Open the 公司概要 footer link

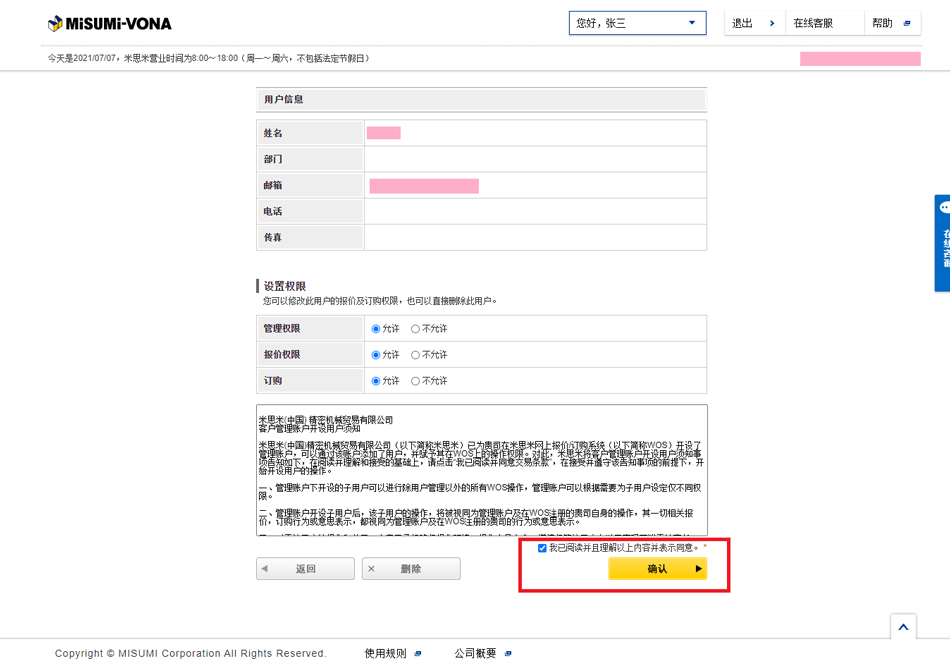(475, 654)
